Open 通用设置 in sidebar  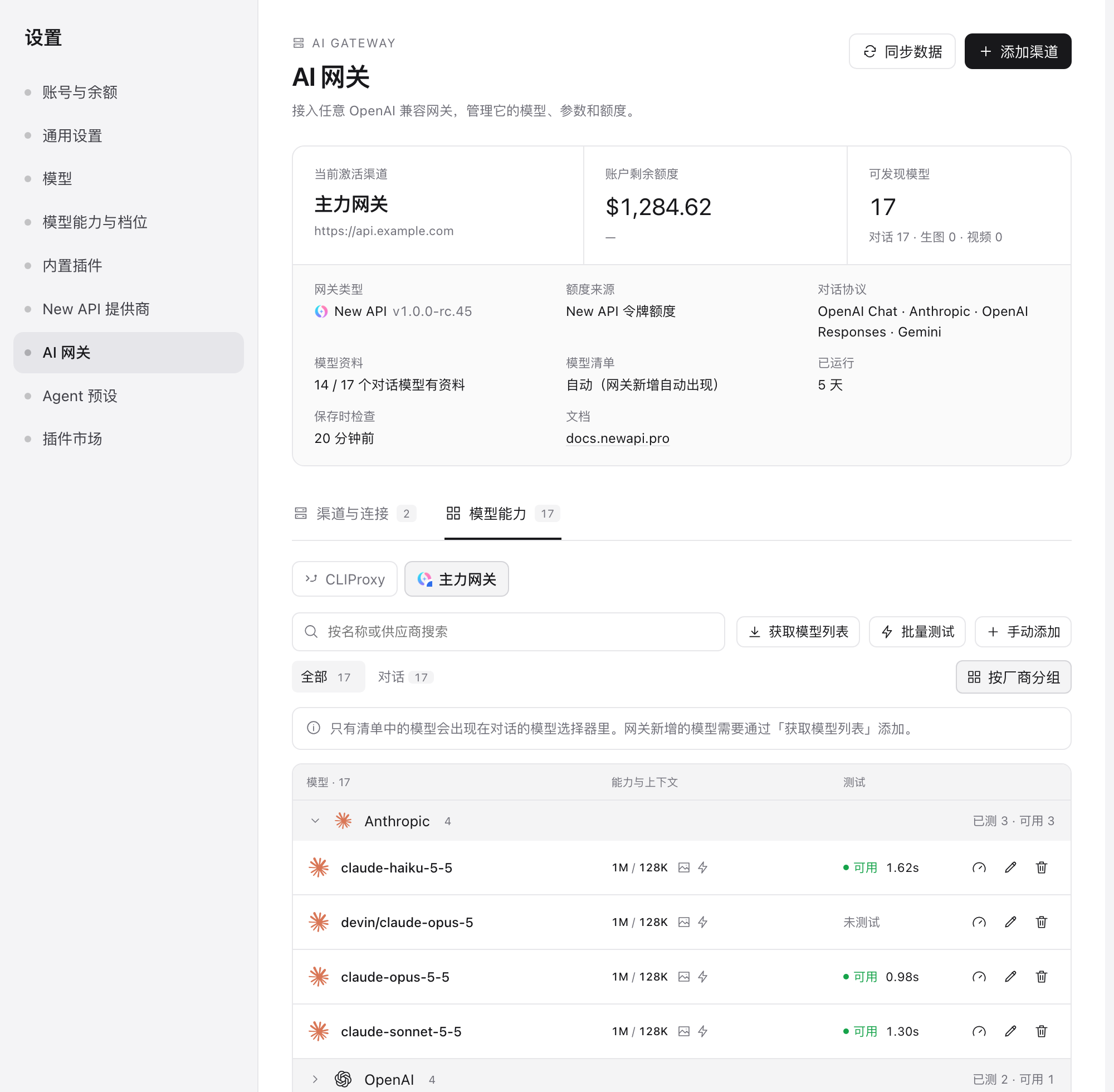point(129,136)
